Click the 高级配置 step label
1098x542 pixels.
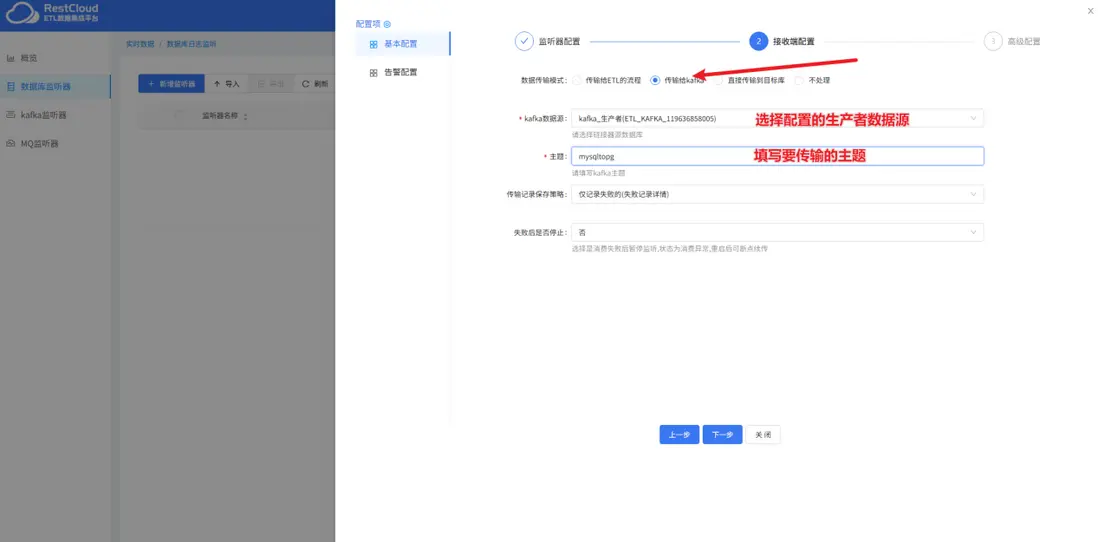tap(1024, 41)
